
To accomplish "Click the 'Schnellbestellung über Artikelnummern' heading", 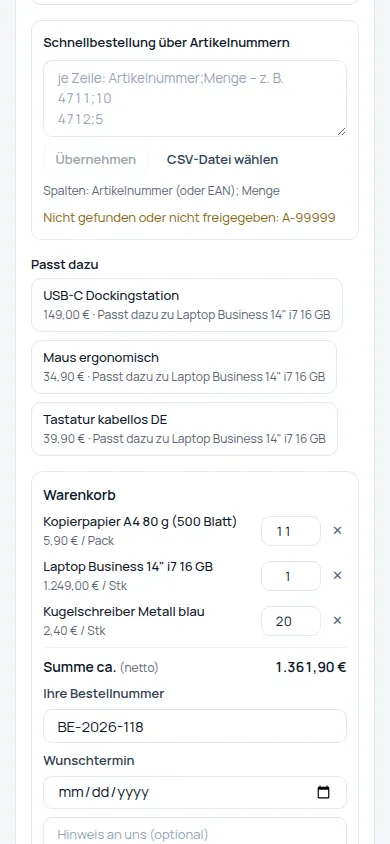I will pyautogui.click(x=166, y=43).
